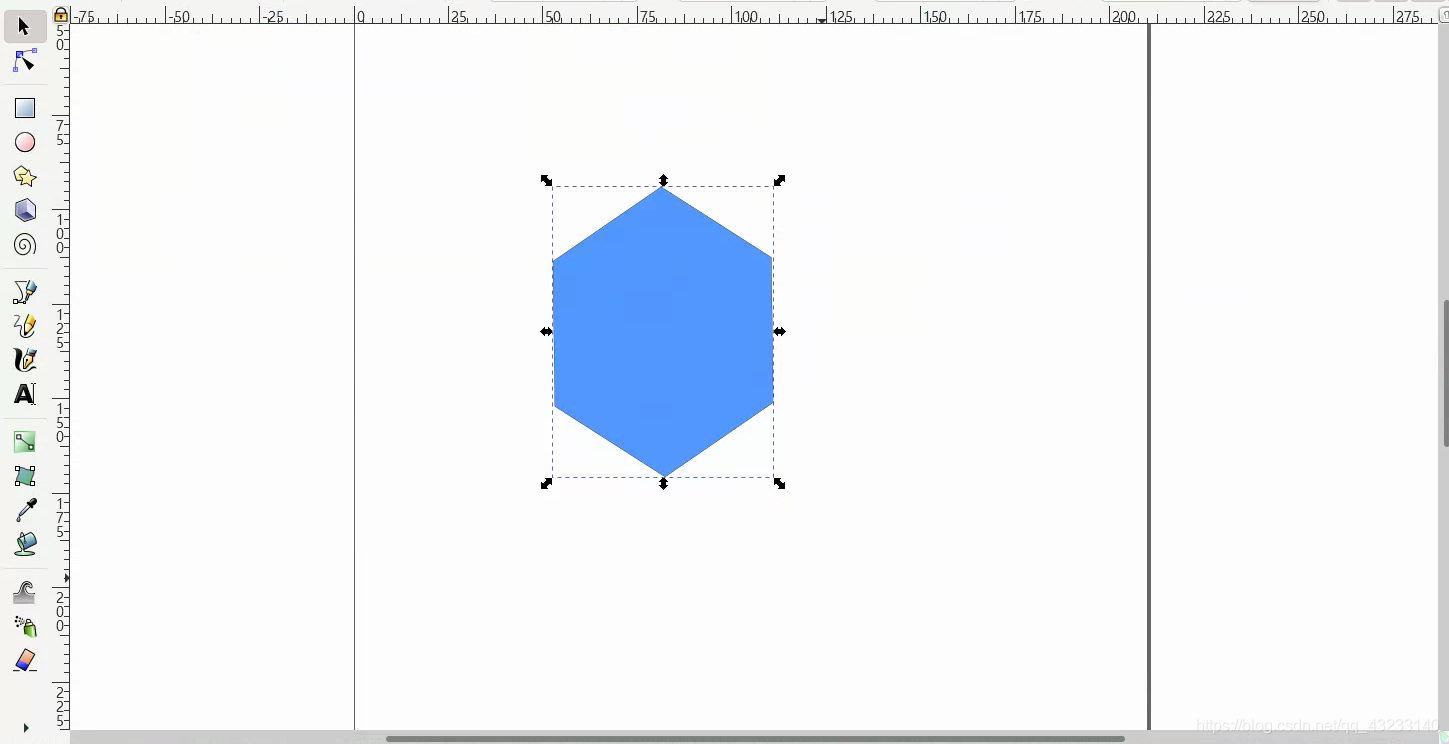Select the Selector arrow tool
The image size is (1449, 744).
click(24, 27)
